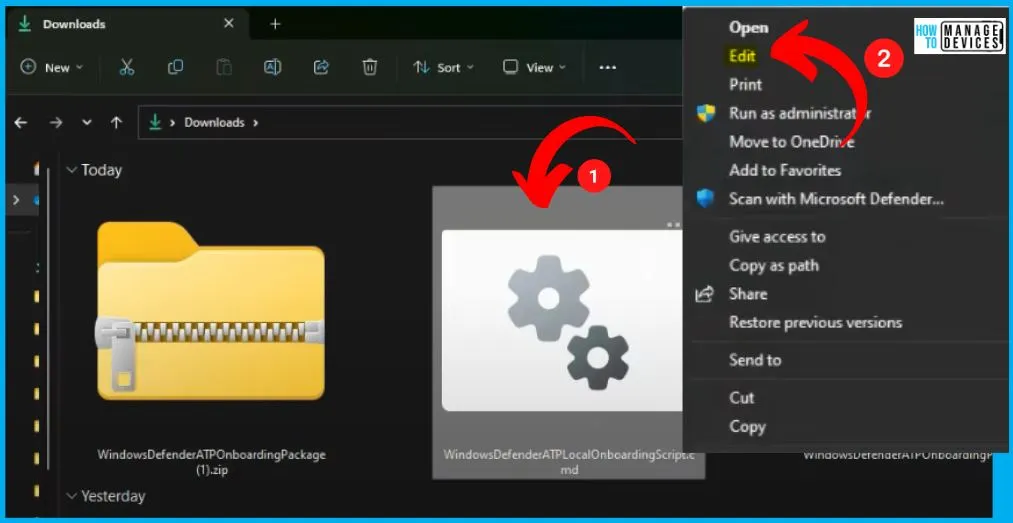Screen dimensions: 1013x523
Task: Expand the navigation pane tree chevron
Action: coord(17,200)
